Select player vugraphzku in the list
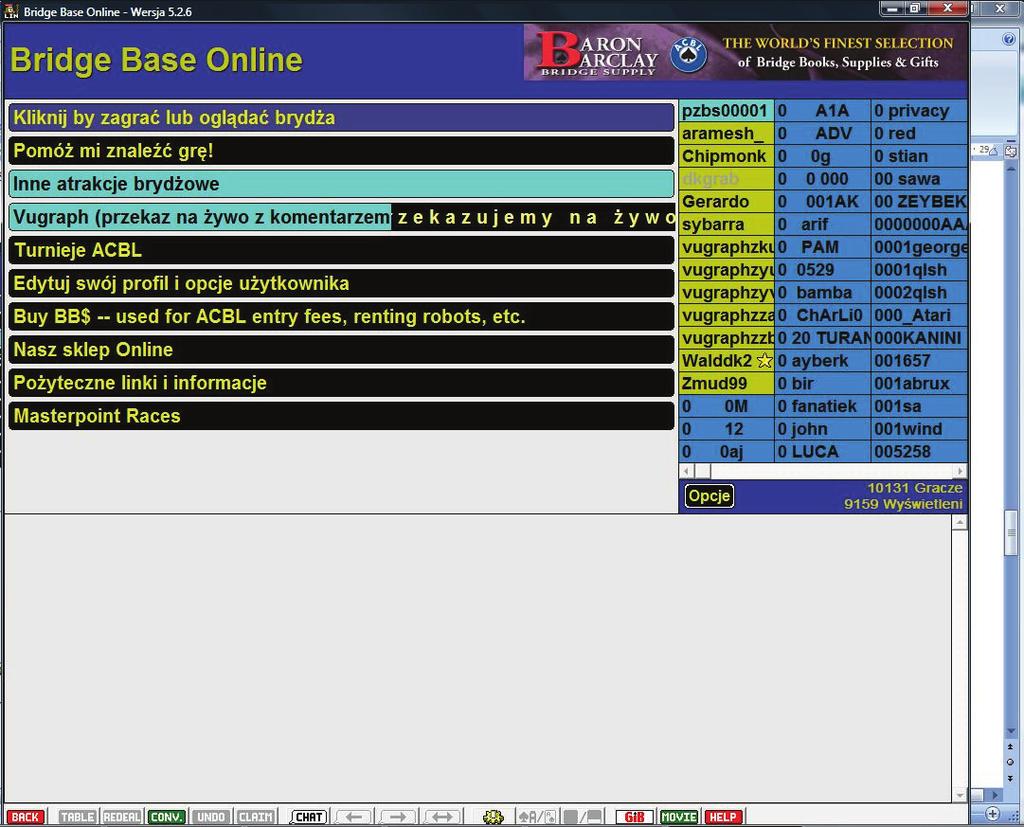 pyautogui.click(x=726, y=248)
